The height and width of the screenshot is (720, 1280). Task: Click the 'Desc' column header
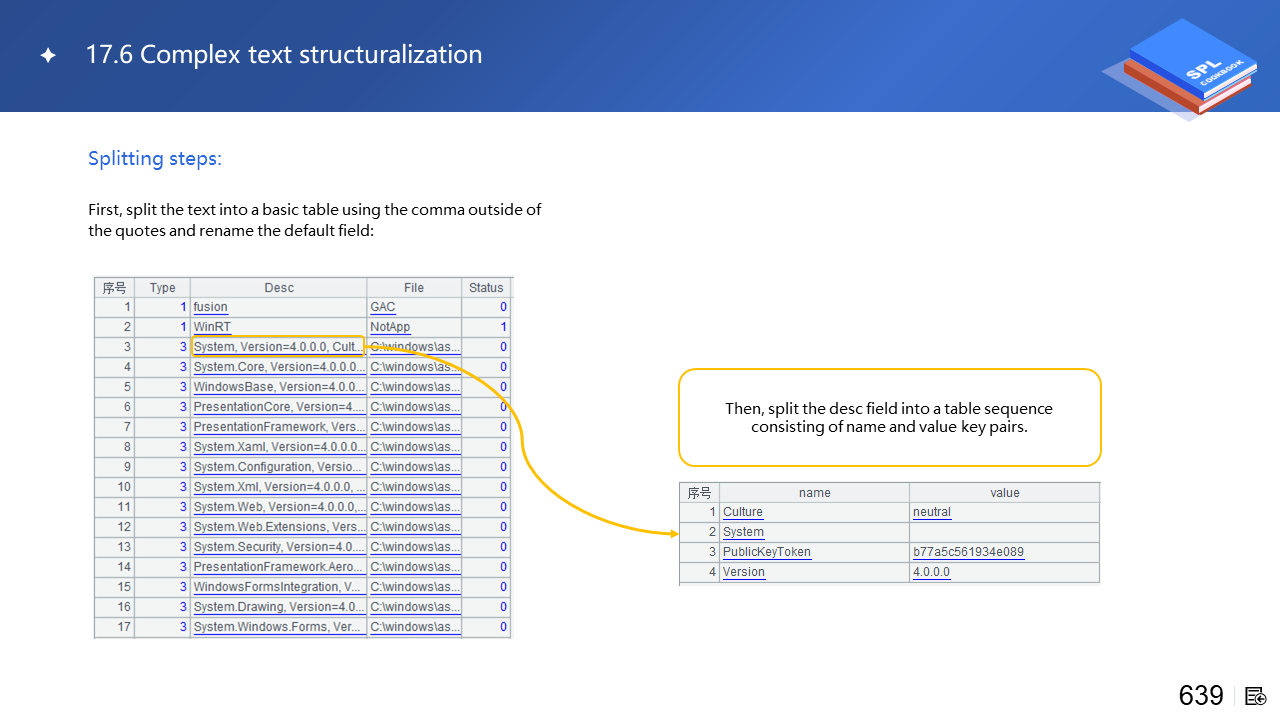[279, 288]
